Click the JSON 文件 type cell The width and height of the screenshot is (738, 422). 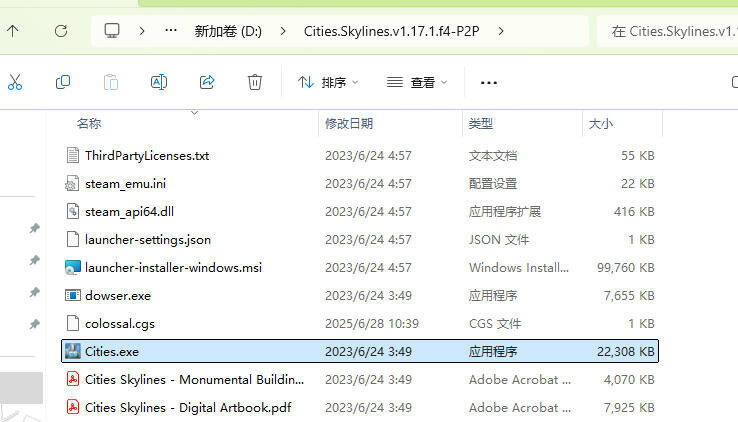[499, 240]
